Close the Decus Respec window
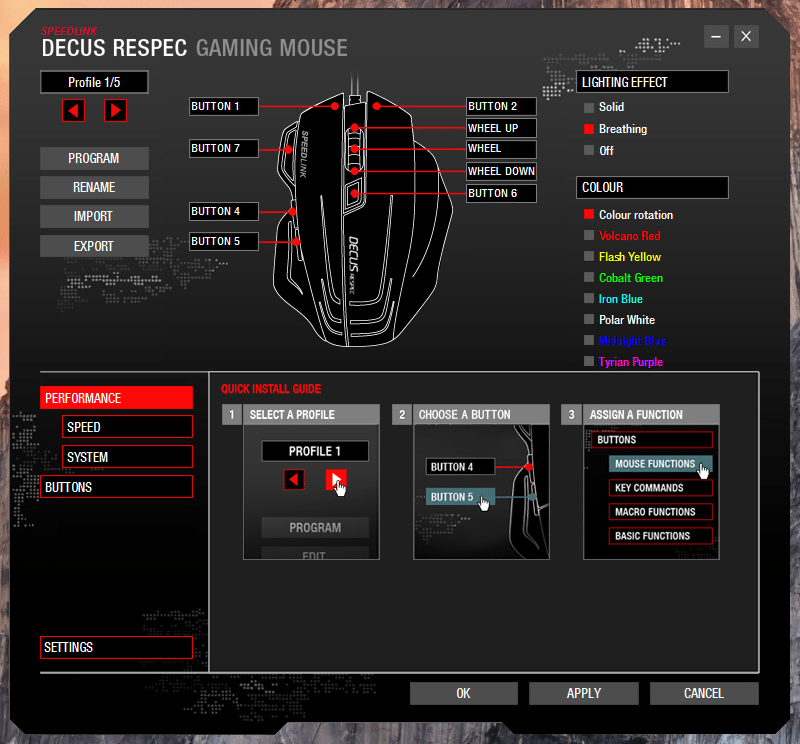This screenshot has width=800, height=744. click(746, 37)
